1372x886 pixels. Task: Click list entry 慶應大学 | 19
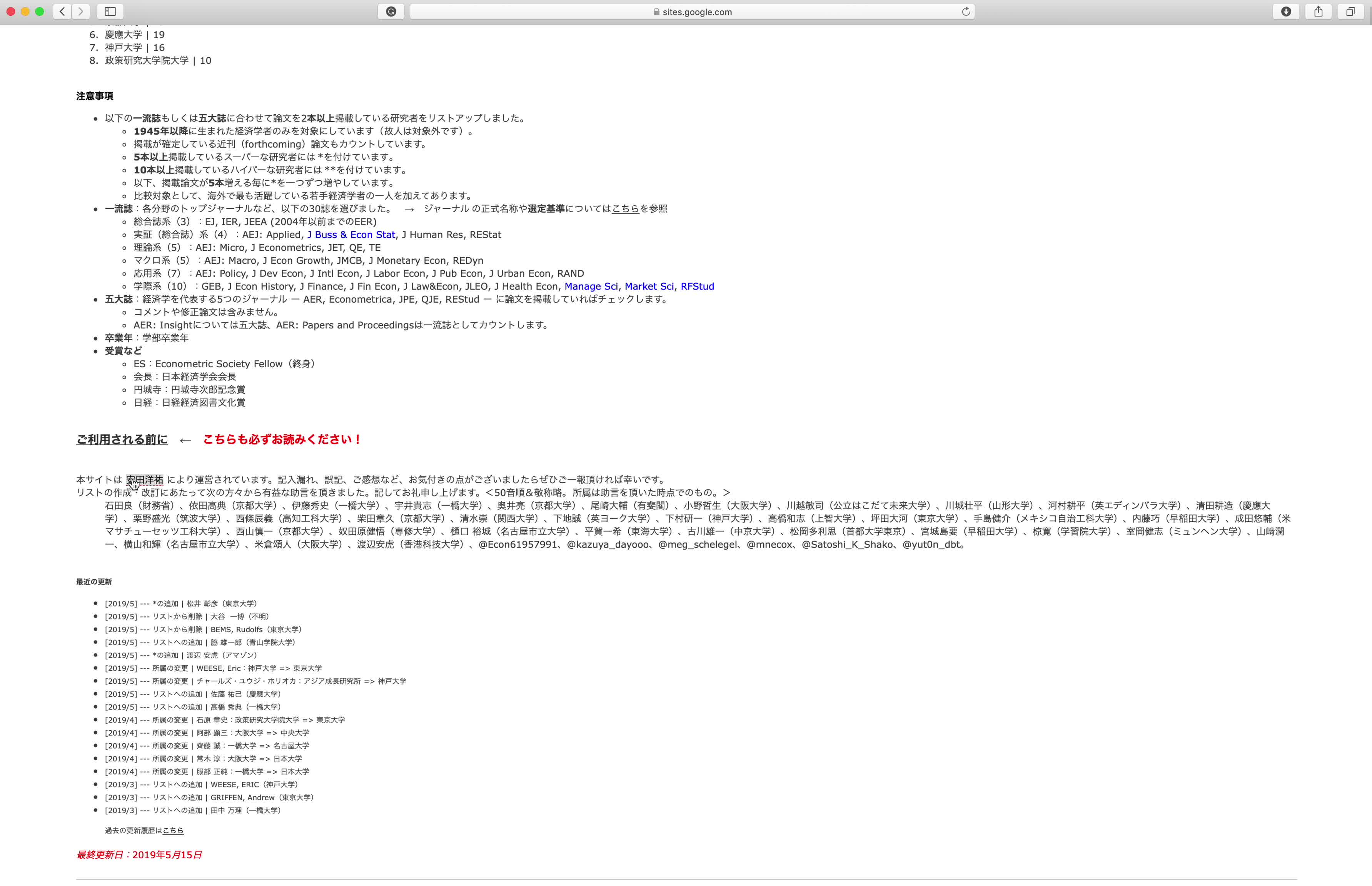[x=135, y=35]
